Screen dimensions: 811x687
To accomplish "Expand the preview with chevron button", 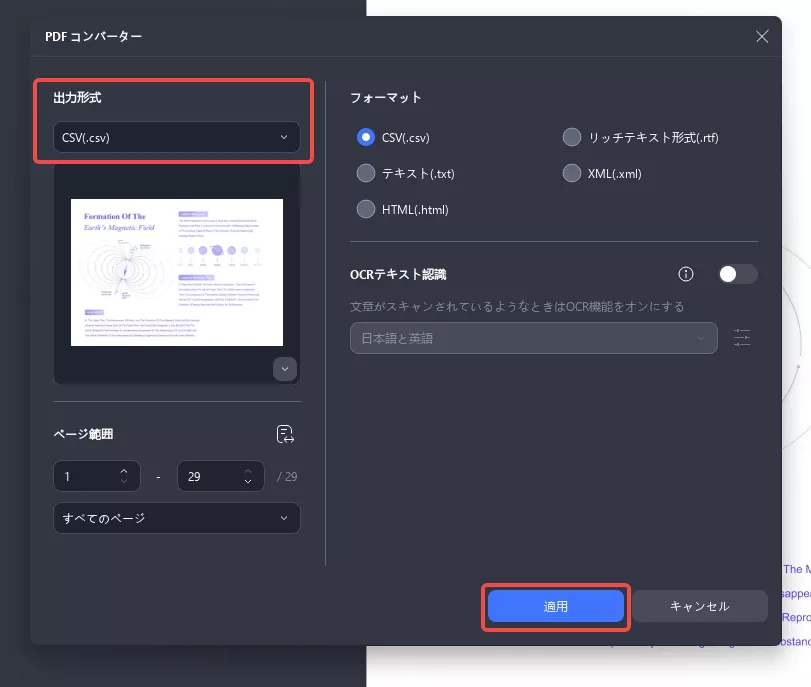I will coord(285,369).
